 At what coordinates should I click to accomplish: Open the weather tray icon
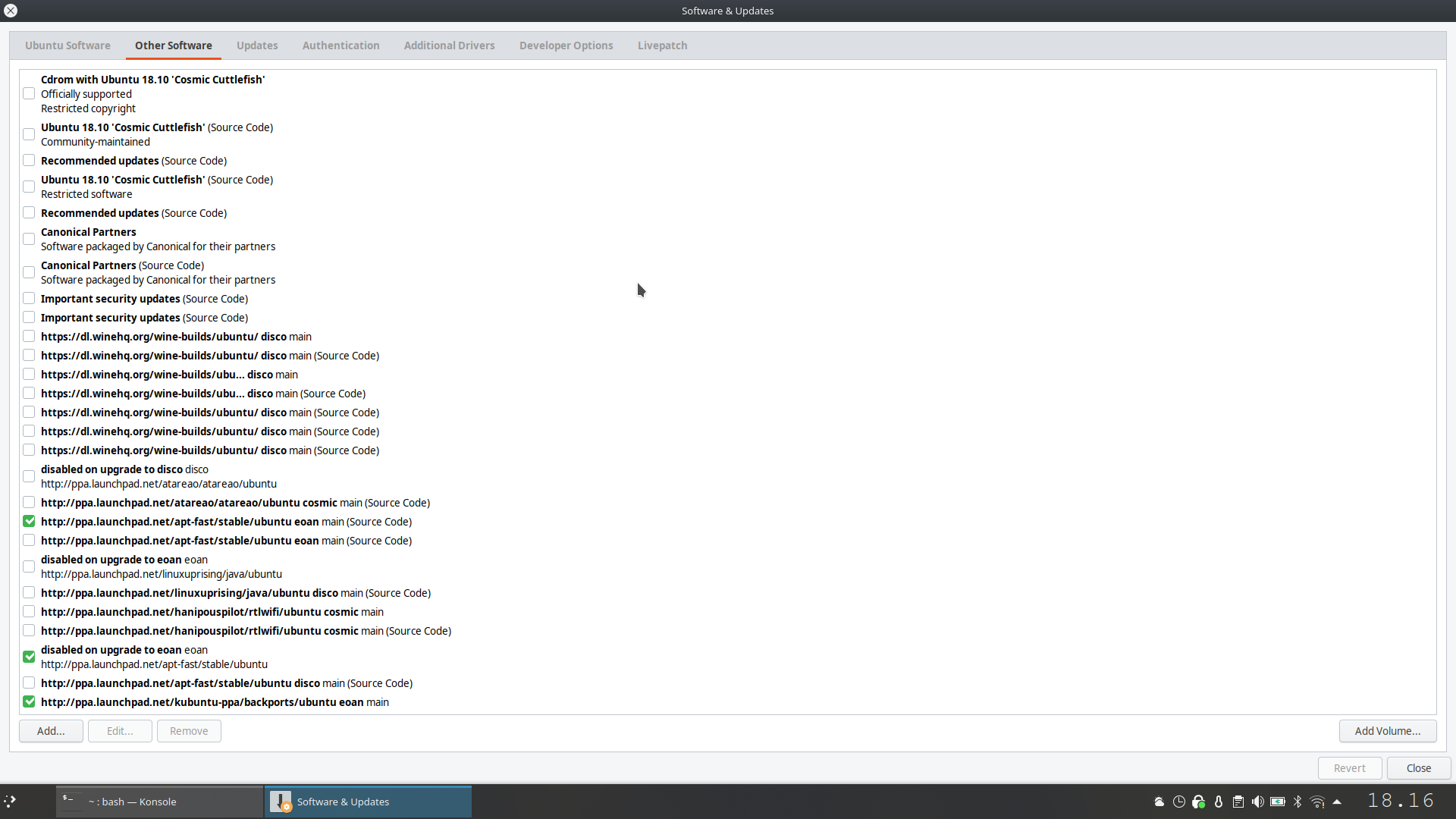point(1159,802)
